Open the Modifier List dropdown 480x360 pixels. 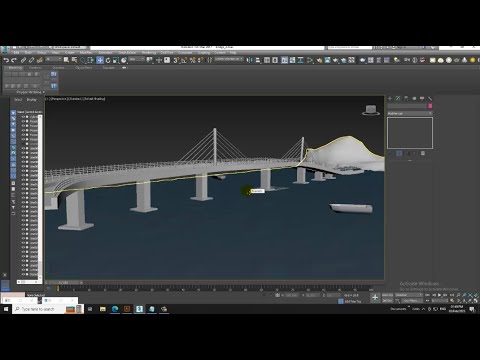click(410, 114)
